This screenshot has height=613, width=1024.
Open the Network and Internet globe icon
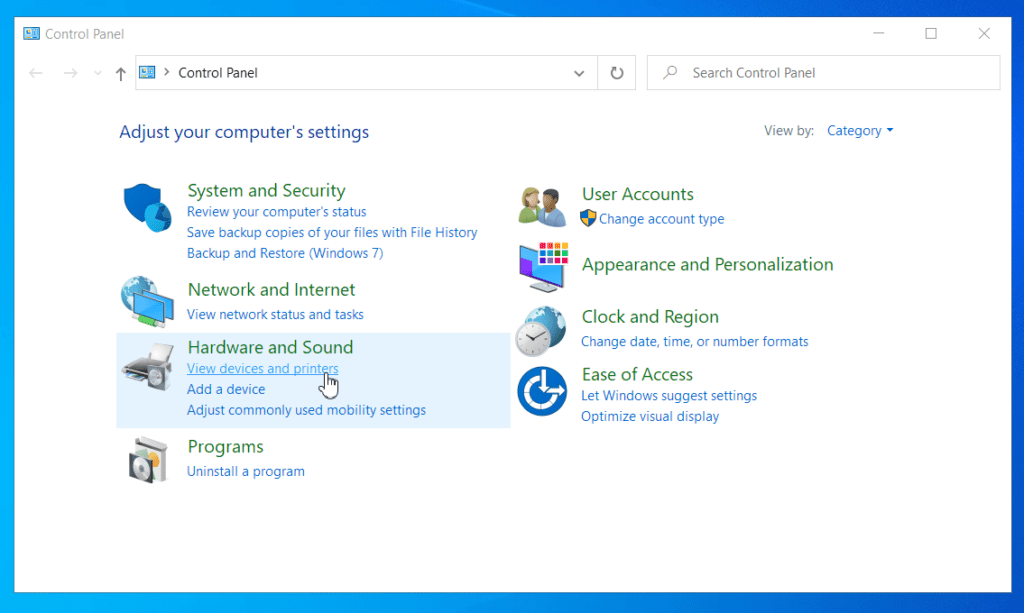coord(147,301)
